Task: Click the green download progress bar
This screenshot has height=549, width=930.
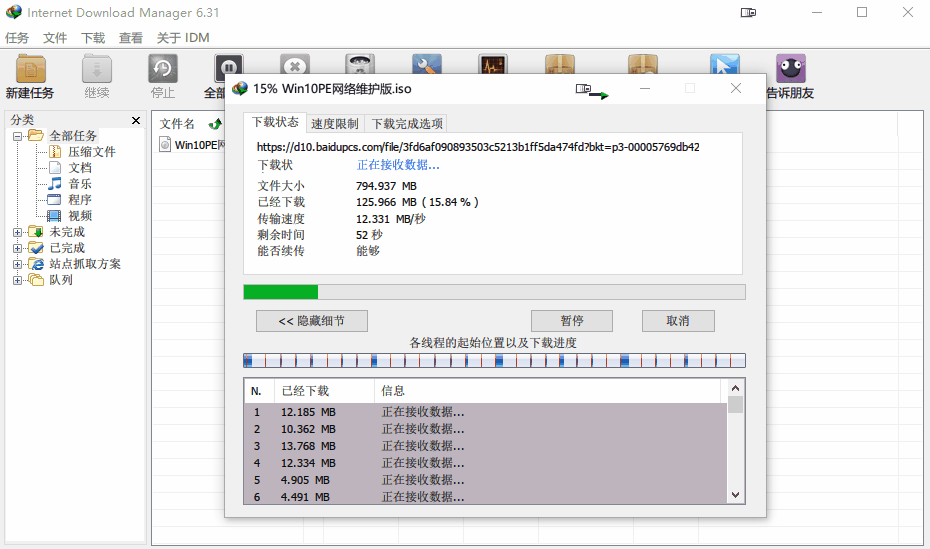Action: [494, 292]
